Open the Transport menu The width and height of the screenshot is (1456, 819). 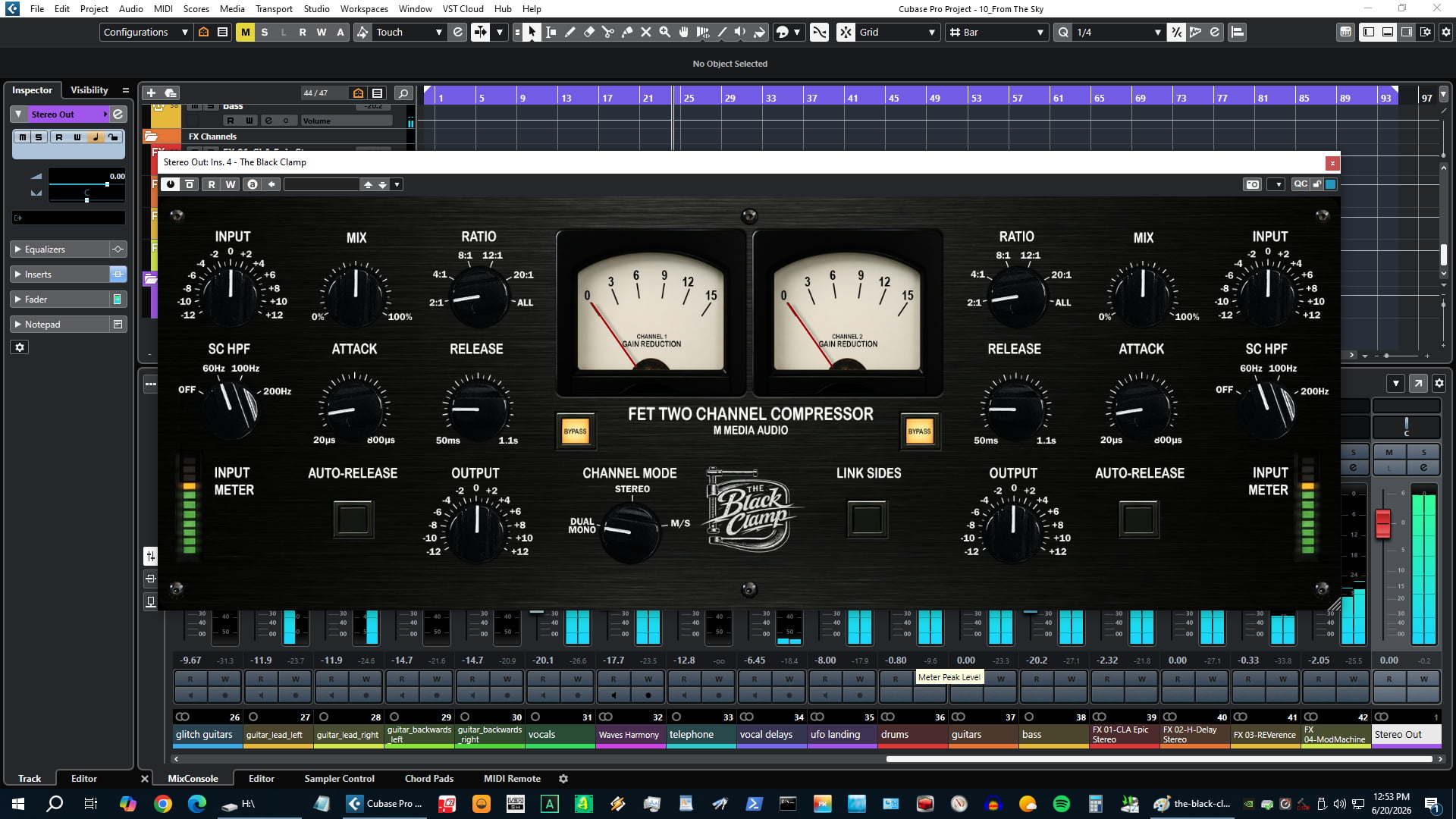274,8
